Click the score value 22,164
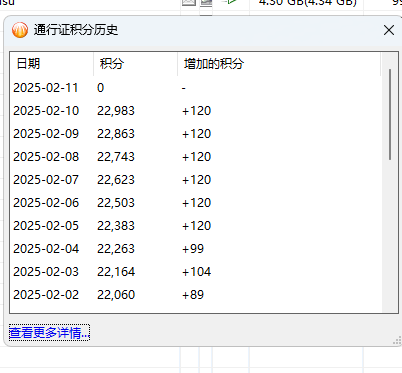This screenshot has height=373, width=402. tap(116, 272)
